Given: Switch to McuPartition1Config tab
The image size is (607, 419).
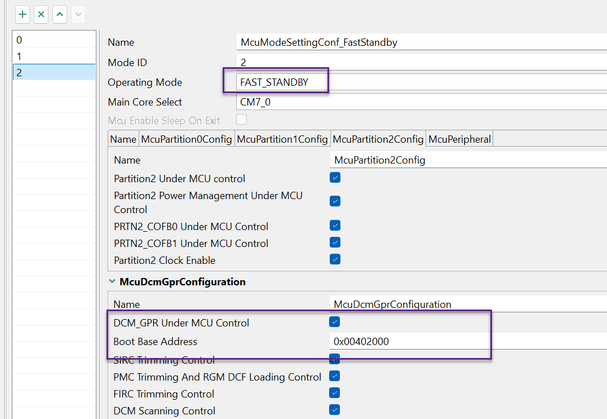Looking at the screenshot, I should [282, 139].
